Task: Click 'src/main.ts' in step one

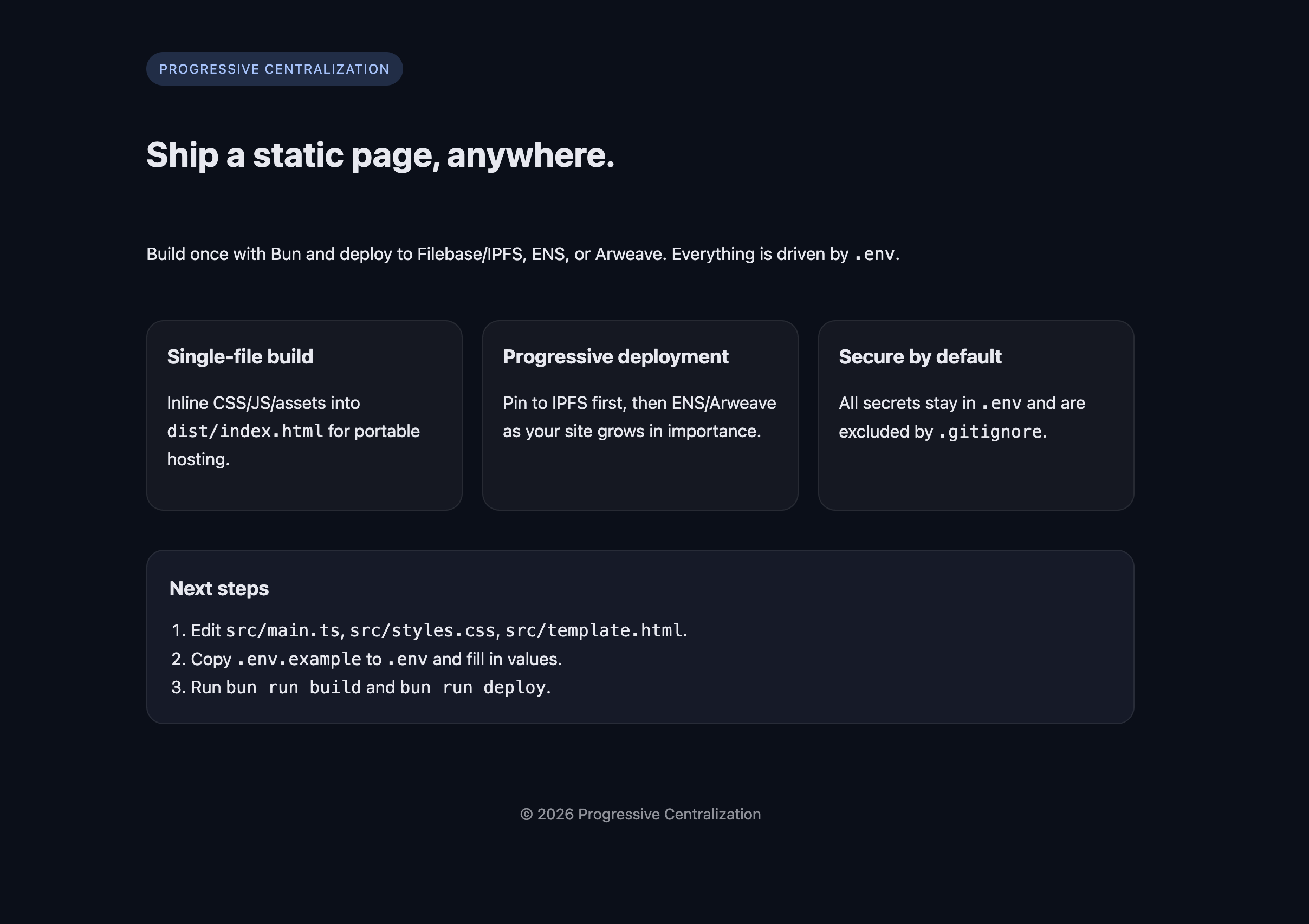Action: point(283,630)
